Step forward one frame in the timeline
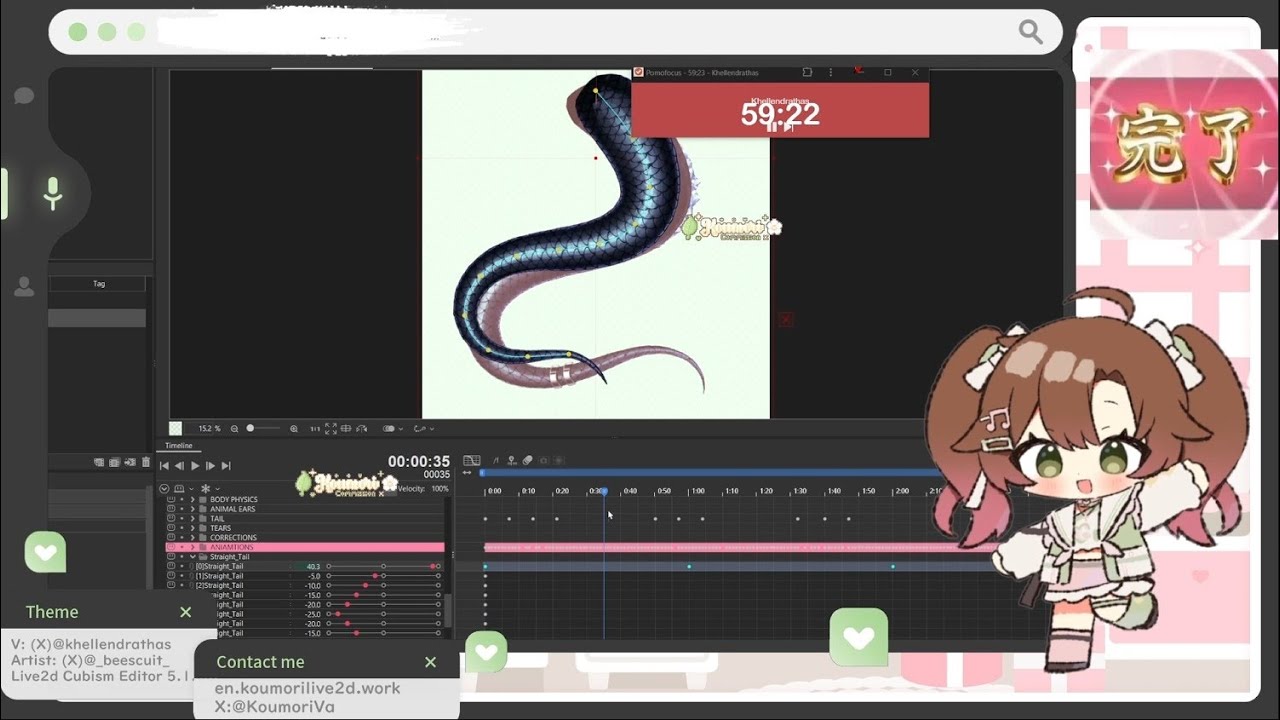Viewport: 1280px width, 720px height. [x=210, y=466]
